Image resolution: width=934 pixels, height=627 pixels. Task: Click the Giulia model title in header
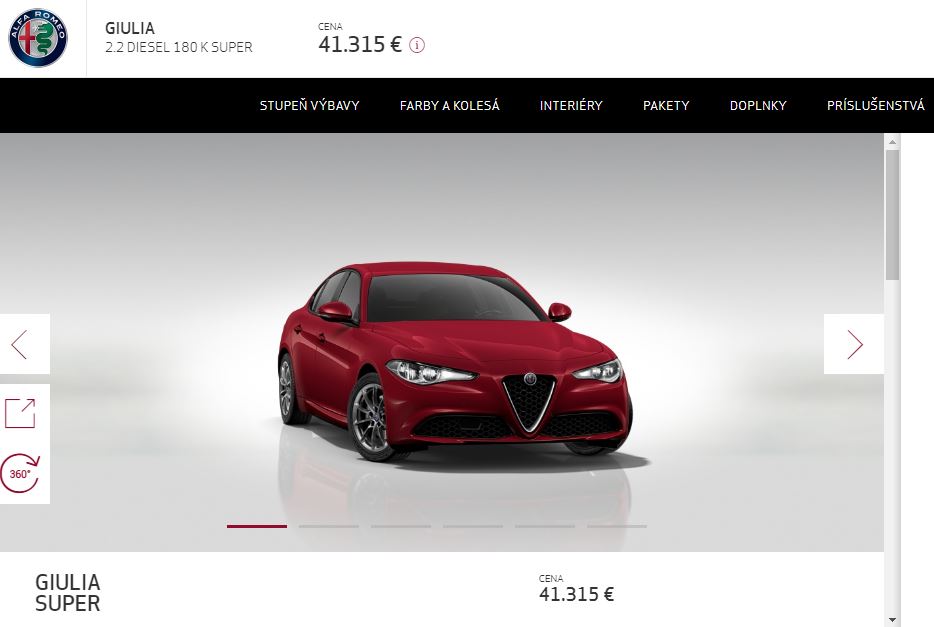(130, 28)
